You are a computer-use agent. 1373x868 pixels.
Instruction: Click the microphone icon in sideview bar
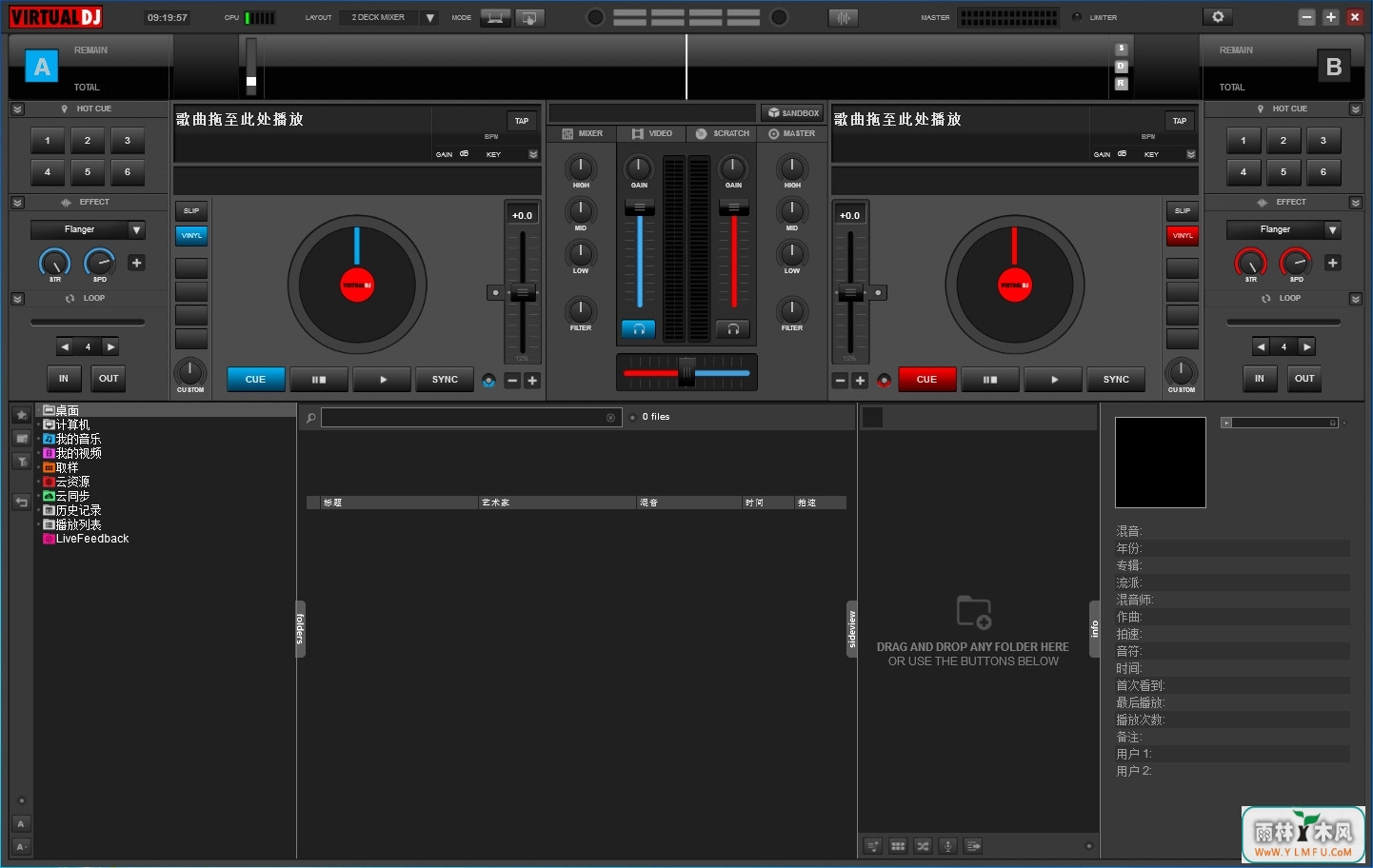click(947, 846)
